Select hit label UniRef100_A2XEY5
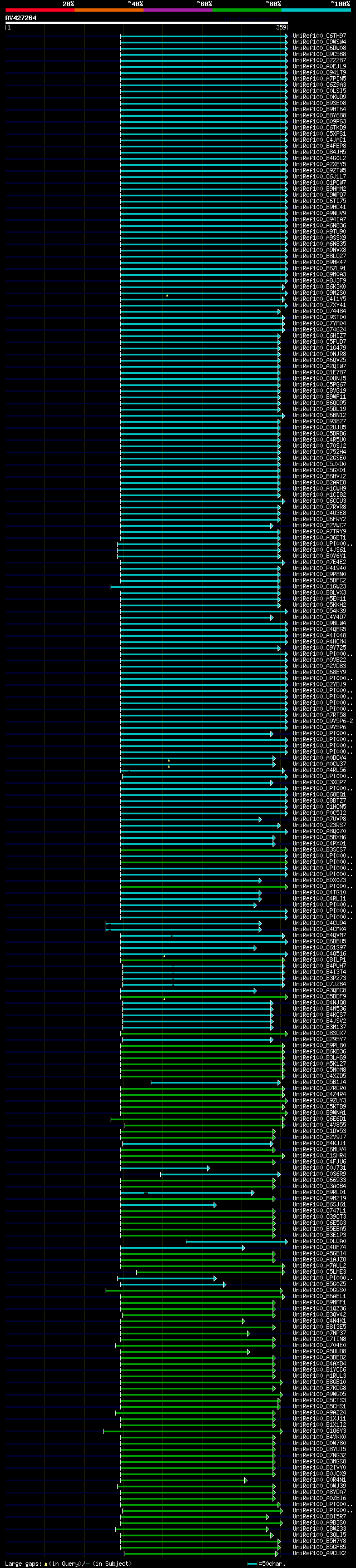This screenshot has width=356, height=1568. tap(319, 164)
